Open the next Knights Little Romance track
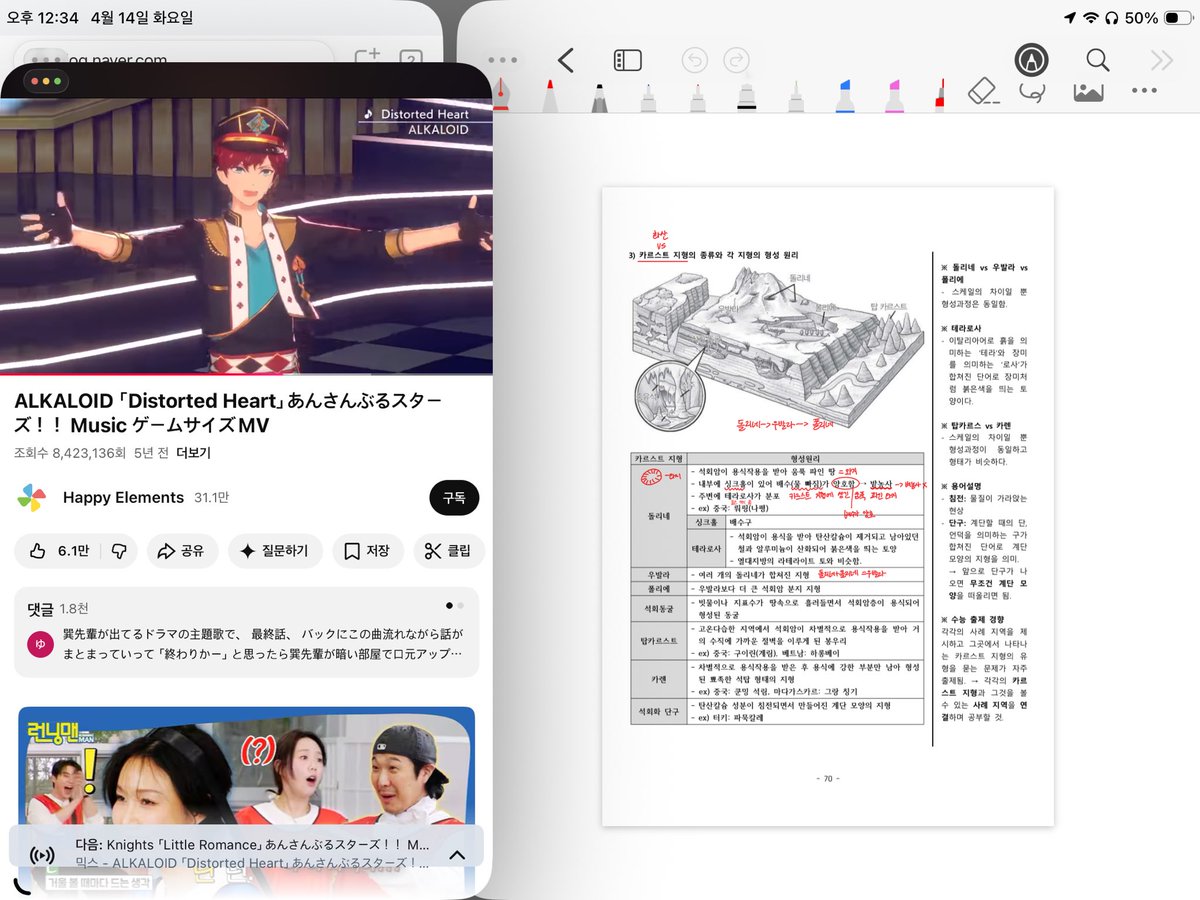This screenshot has width=1200, height=900. click(252, 844)
